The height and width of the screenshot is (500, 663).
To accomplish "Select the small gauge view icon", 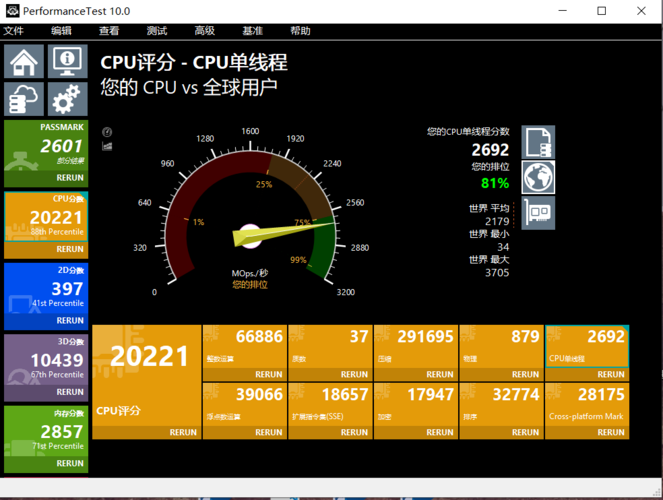I will click(107, 131).
